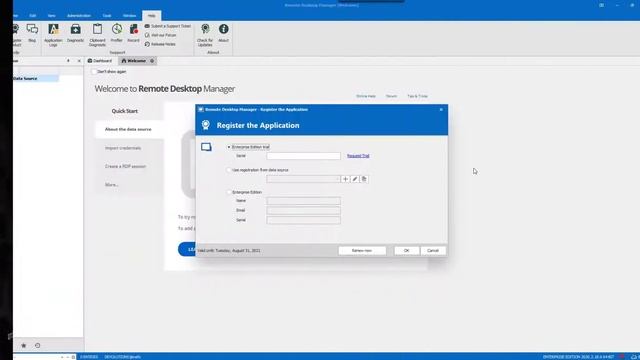The image size is (640, 360).
Task: Close the Register the Application dialog
Action: point(441,109)
